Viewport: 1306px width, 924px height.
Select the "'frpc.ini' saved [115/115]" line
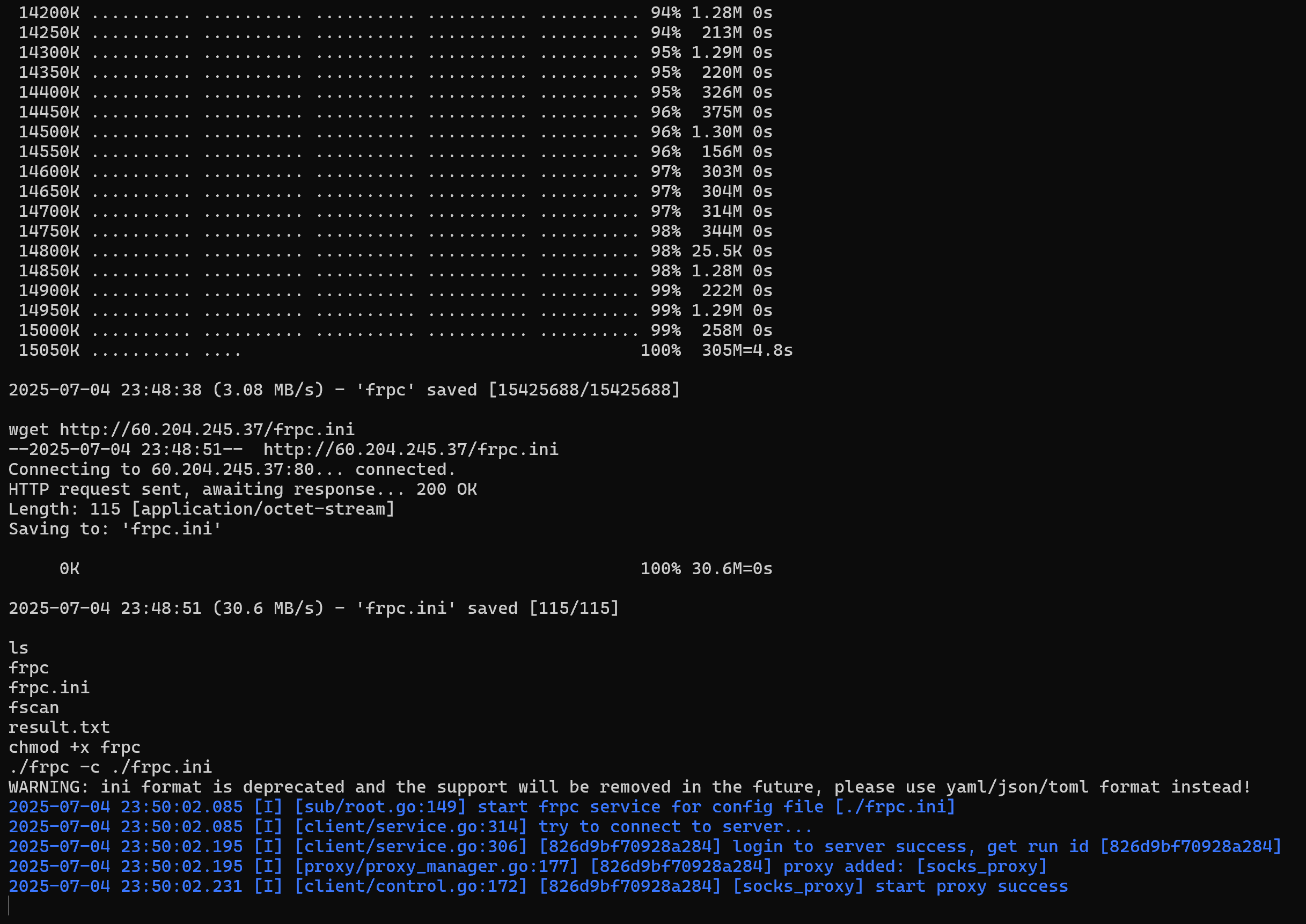313,608
